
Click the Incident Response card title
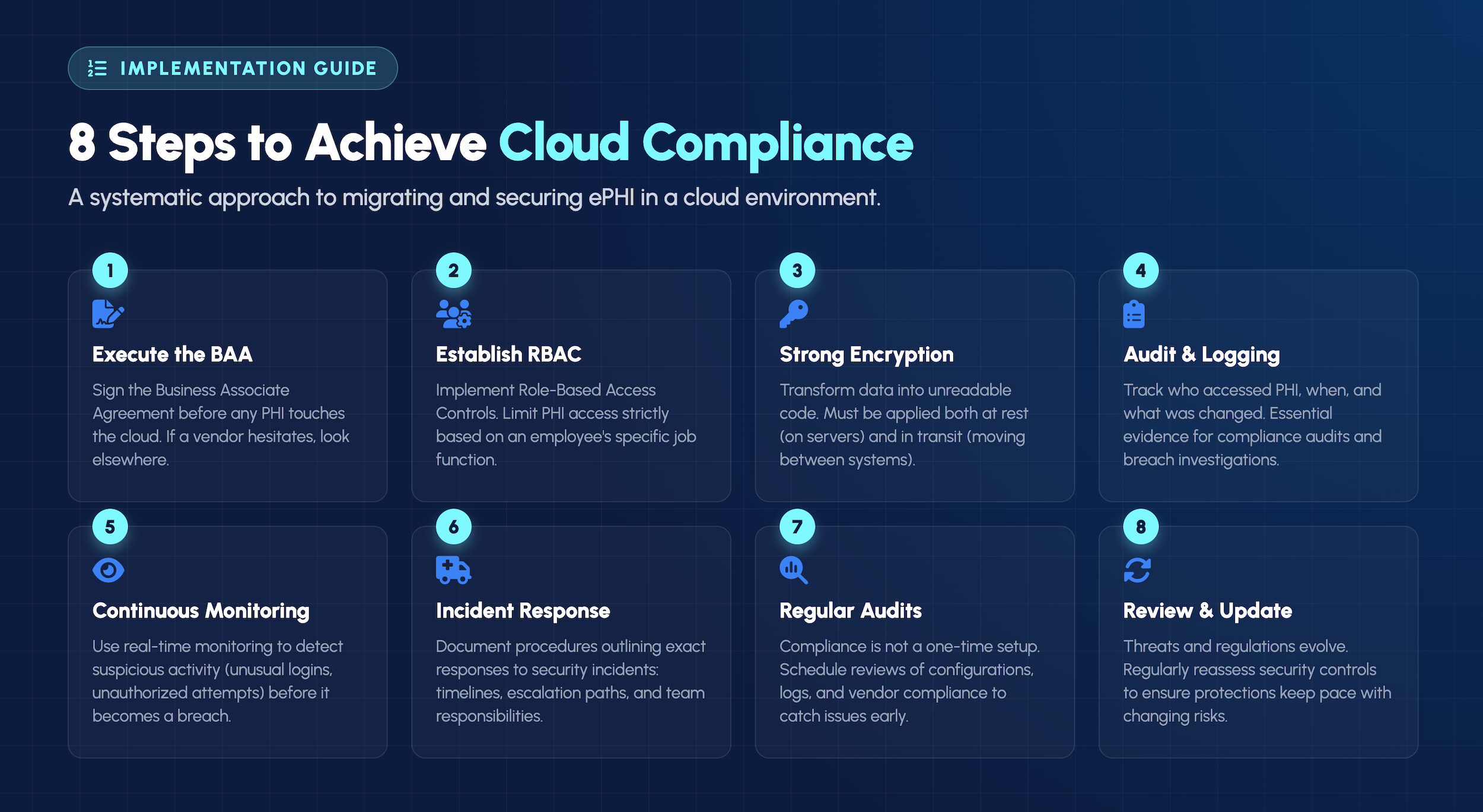(523, 610)
